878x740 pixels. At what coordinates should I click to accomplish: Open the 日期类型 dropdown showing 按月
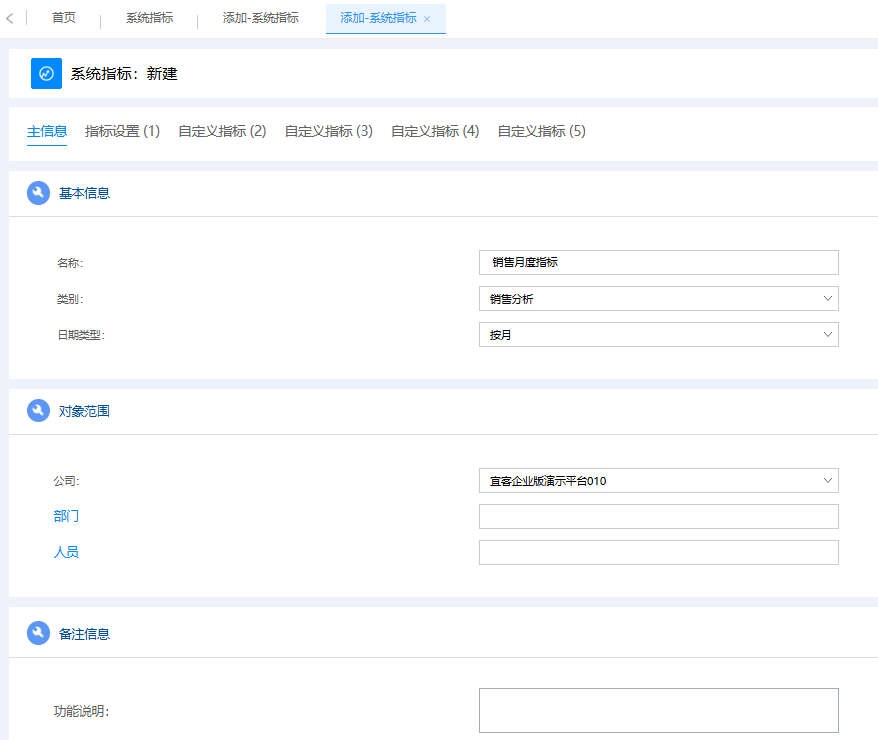click(658, 334)
